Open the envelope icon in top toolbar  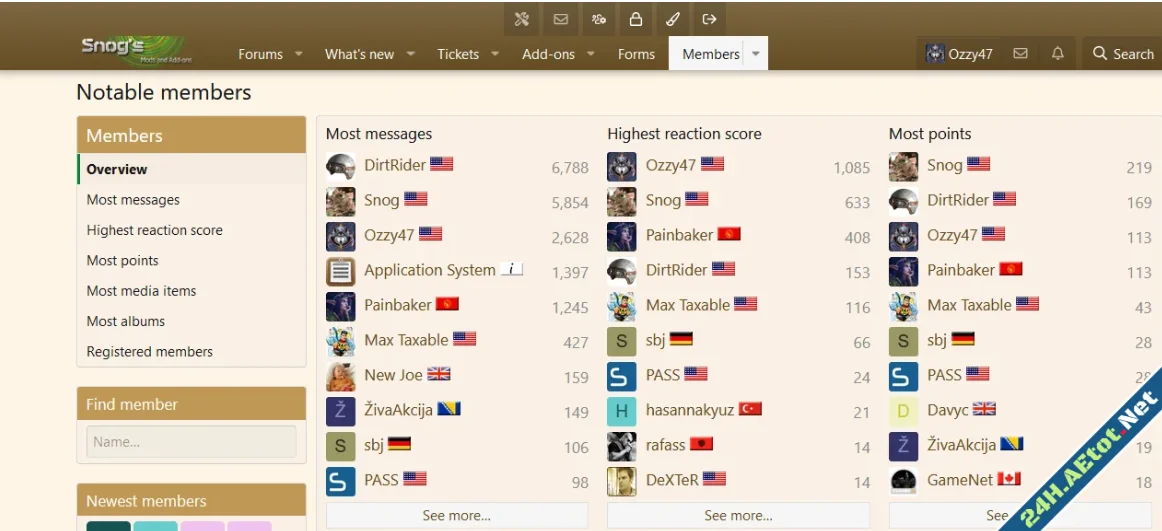[560, 19]
